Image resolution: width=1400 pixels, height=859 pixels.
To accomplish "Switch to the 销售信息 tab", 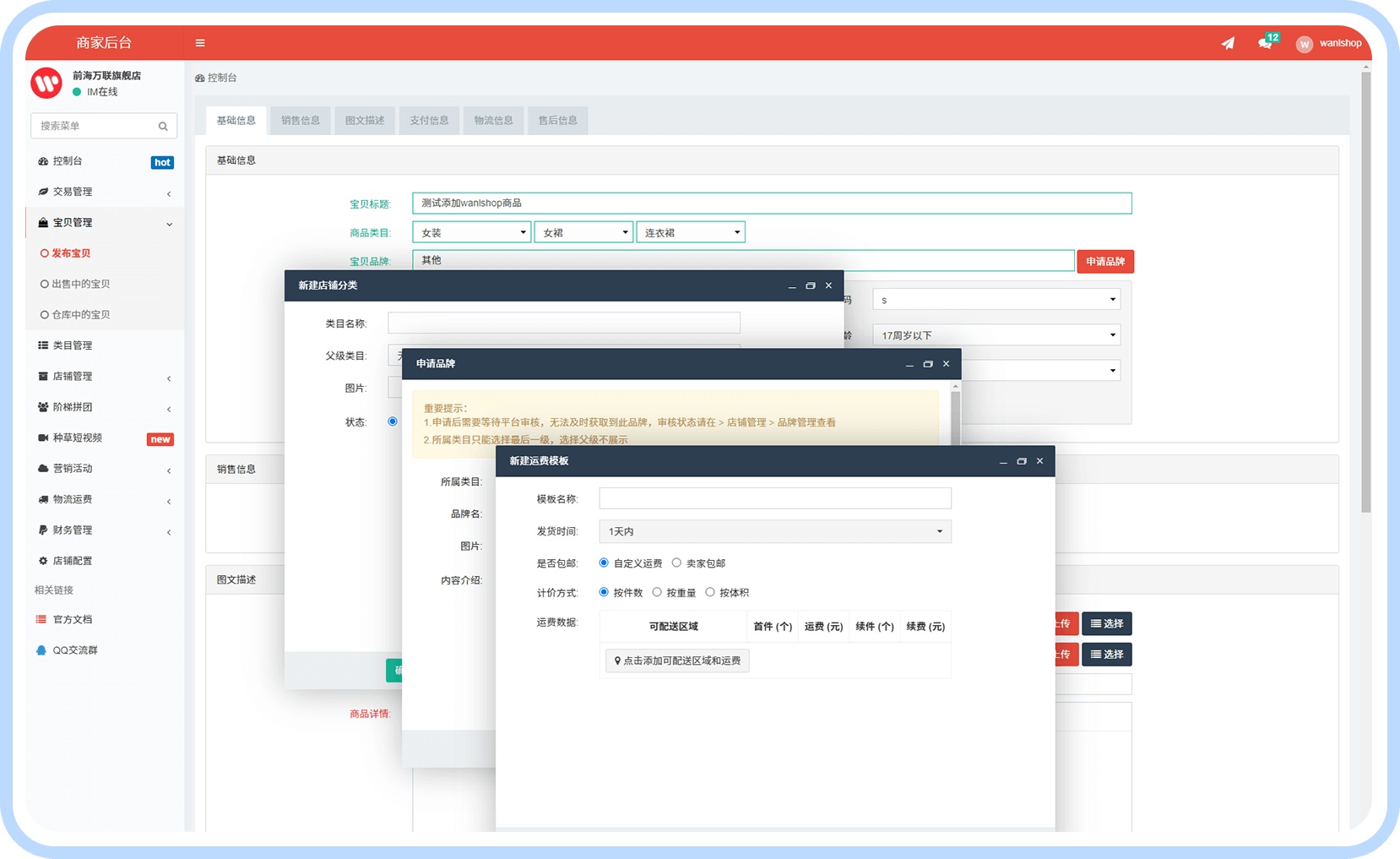I will coord(301,121).
